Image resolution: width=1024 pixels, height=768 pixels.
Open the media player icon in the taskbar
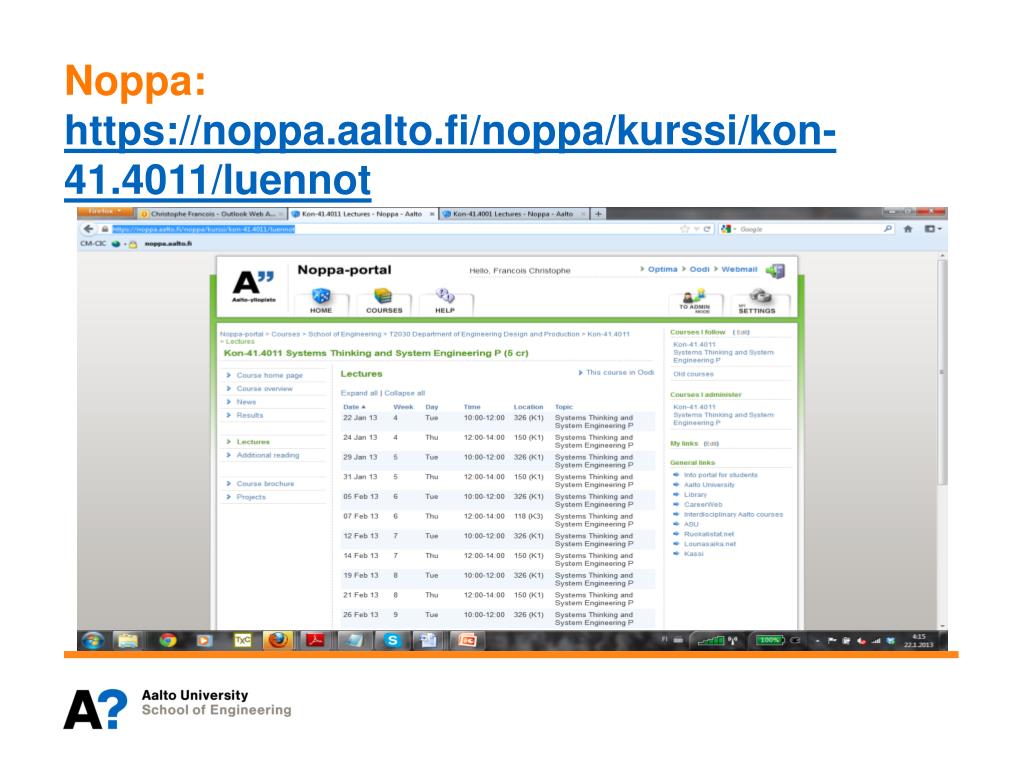coord(204,641)
